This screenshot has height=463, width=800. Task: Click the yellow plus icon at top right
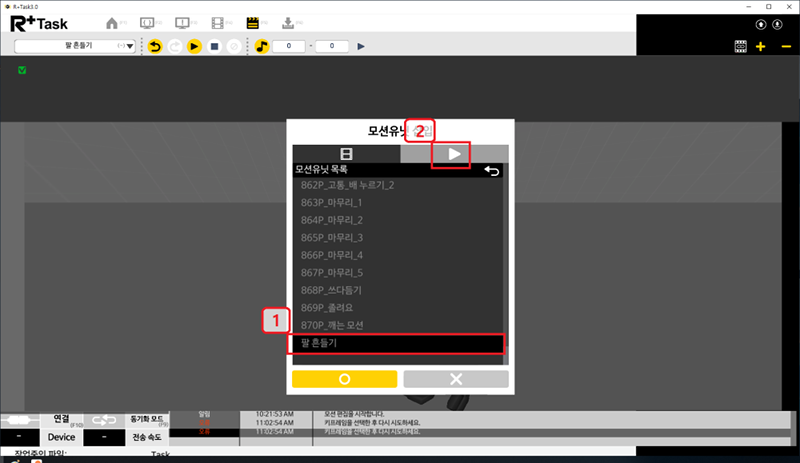pyautogui.click(x=761, y=47)
